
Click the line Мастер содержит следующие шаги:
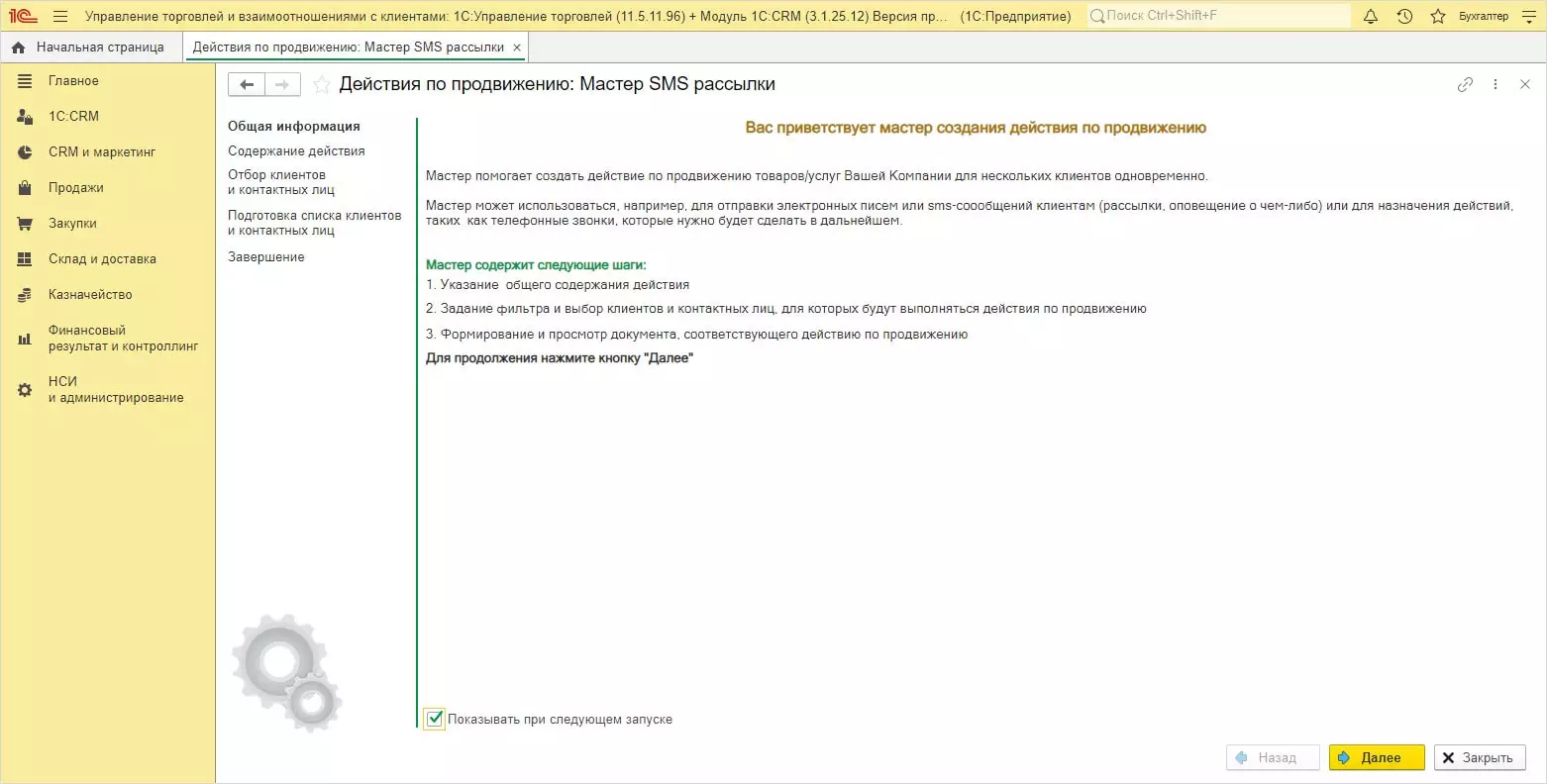(536, 265)
